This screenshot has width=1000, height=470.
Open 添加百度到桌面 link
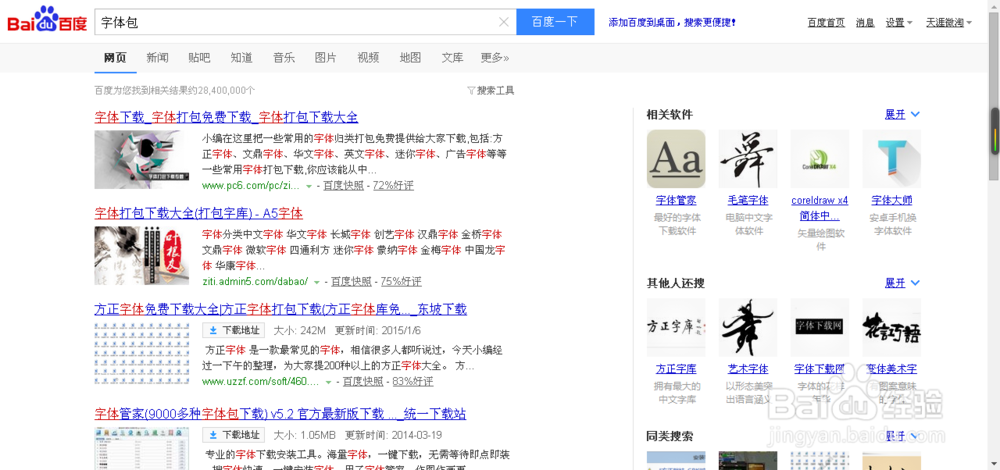point(672,22)
